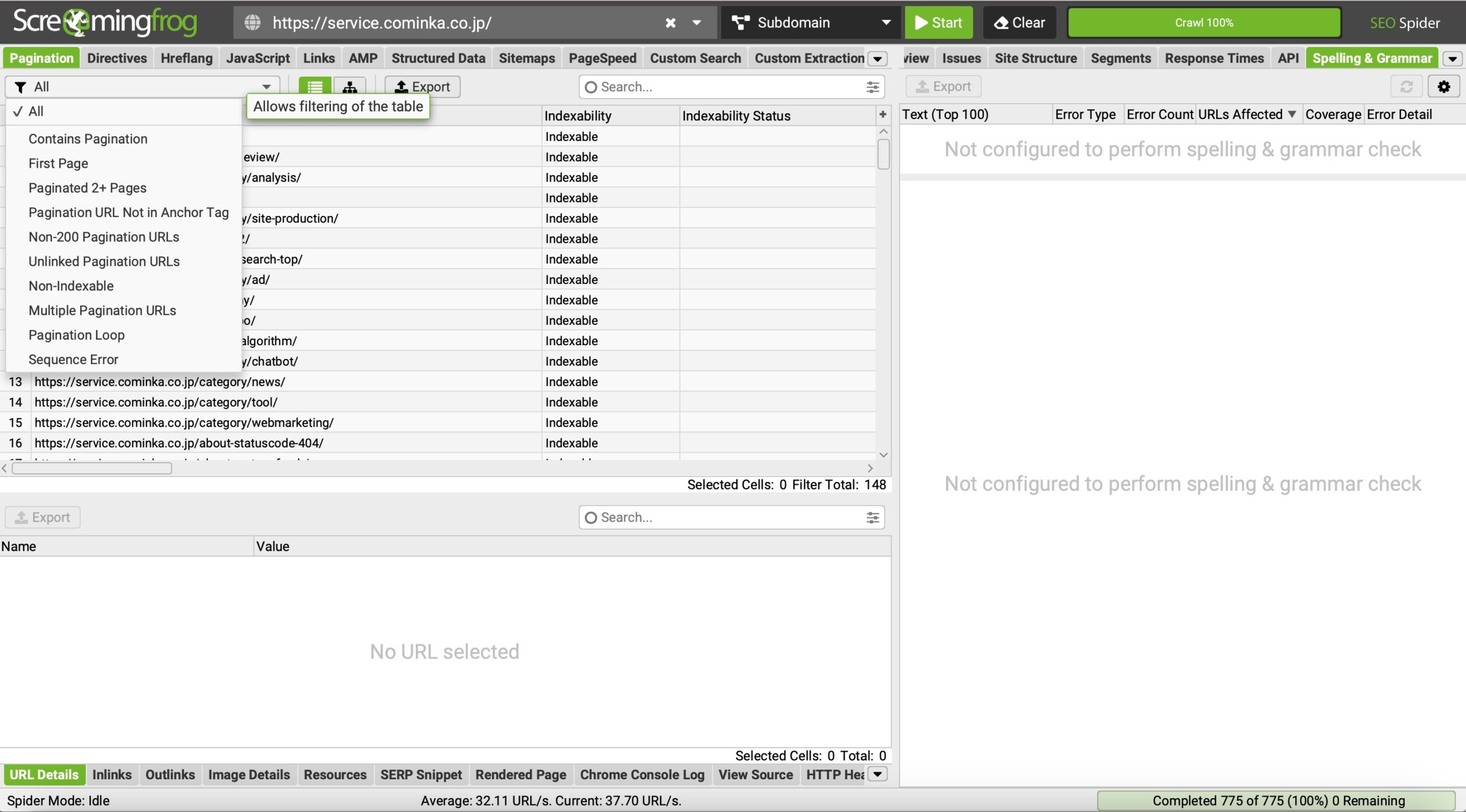Switch to the Structured Data tab
Viewport: 1466px width, 812px height.
(438, 58)
